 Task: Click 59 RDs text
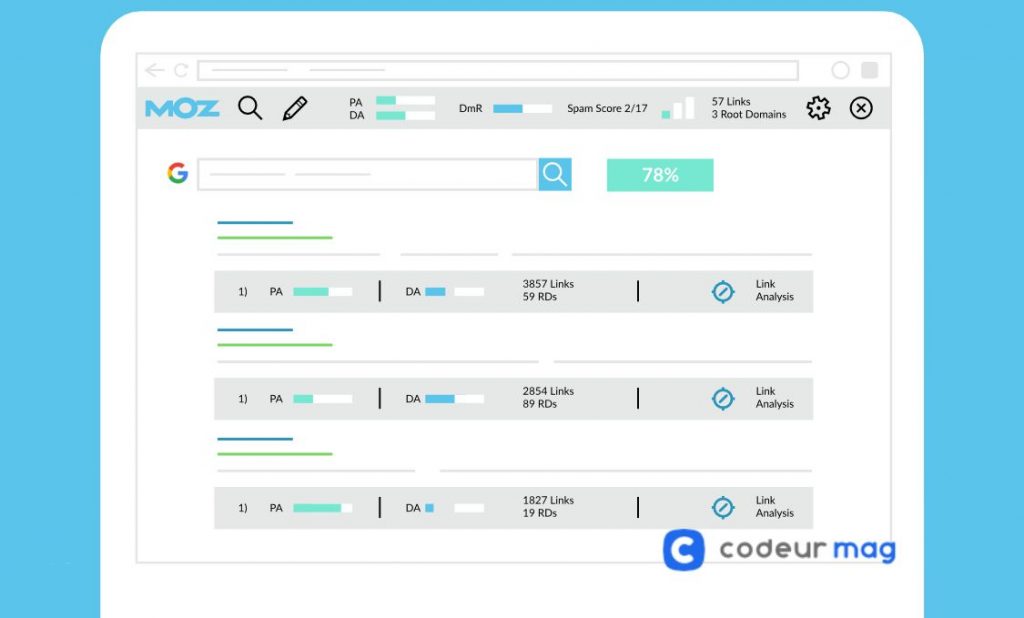(x=539, y=297)
